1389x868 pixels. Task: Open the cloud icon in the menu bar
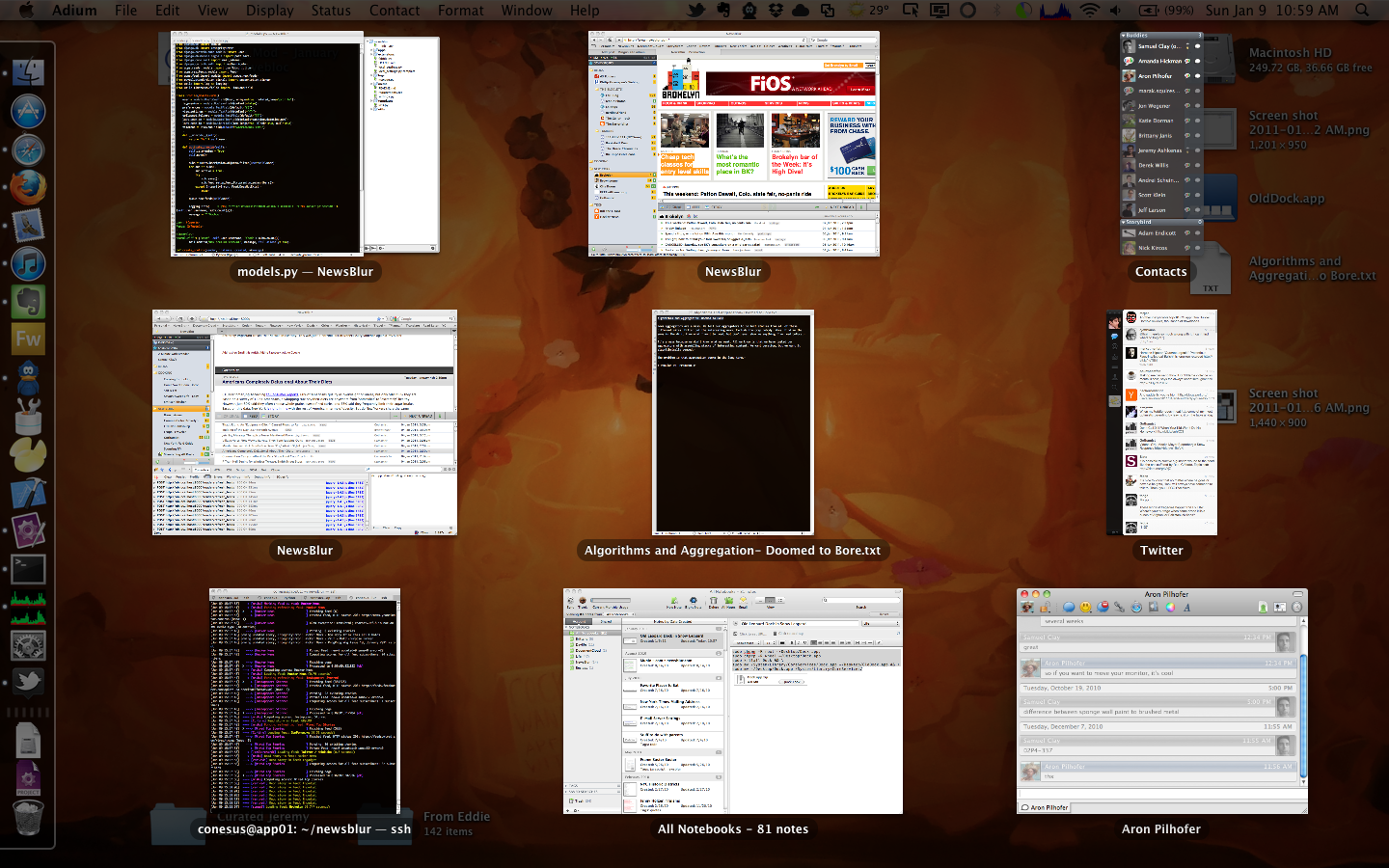tap(801, 10)
